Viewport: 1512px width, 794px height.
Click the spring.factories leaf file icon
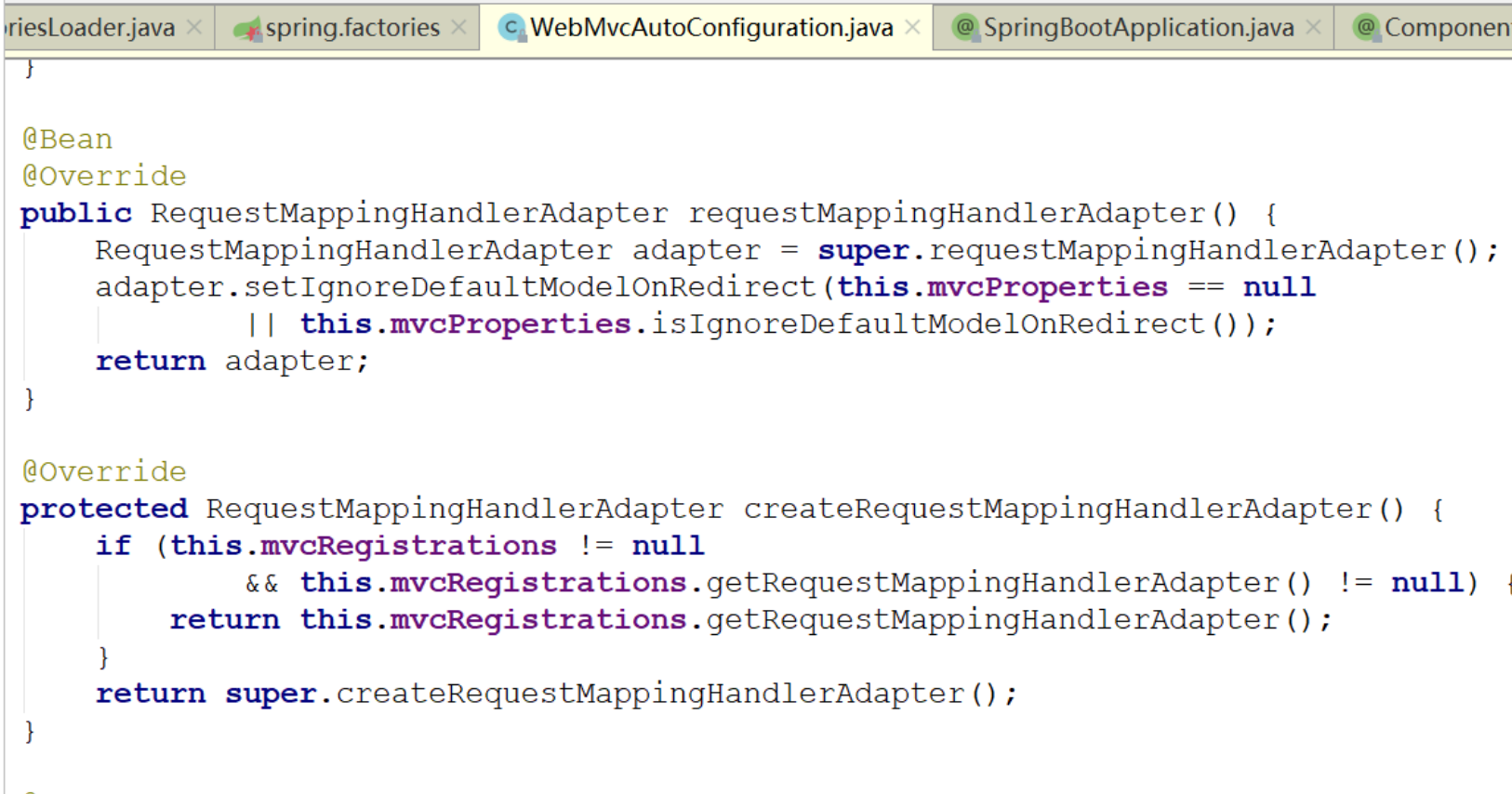coord(246,29)
